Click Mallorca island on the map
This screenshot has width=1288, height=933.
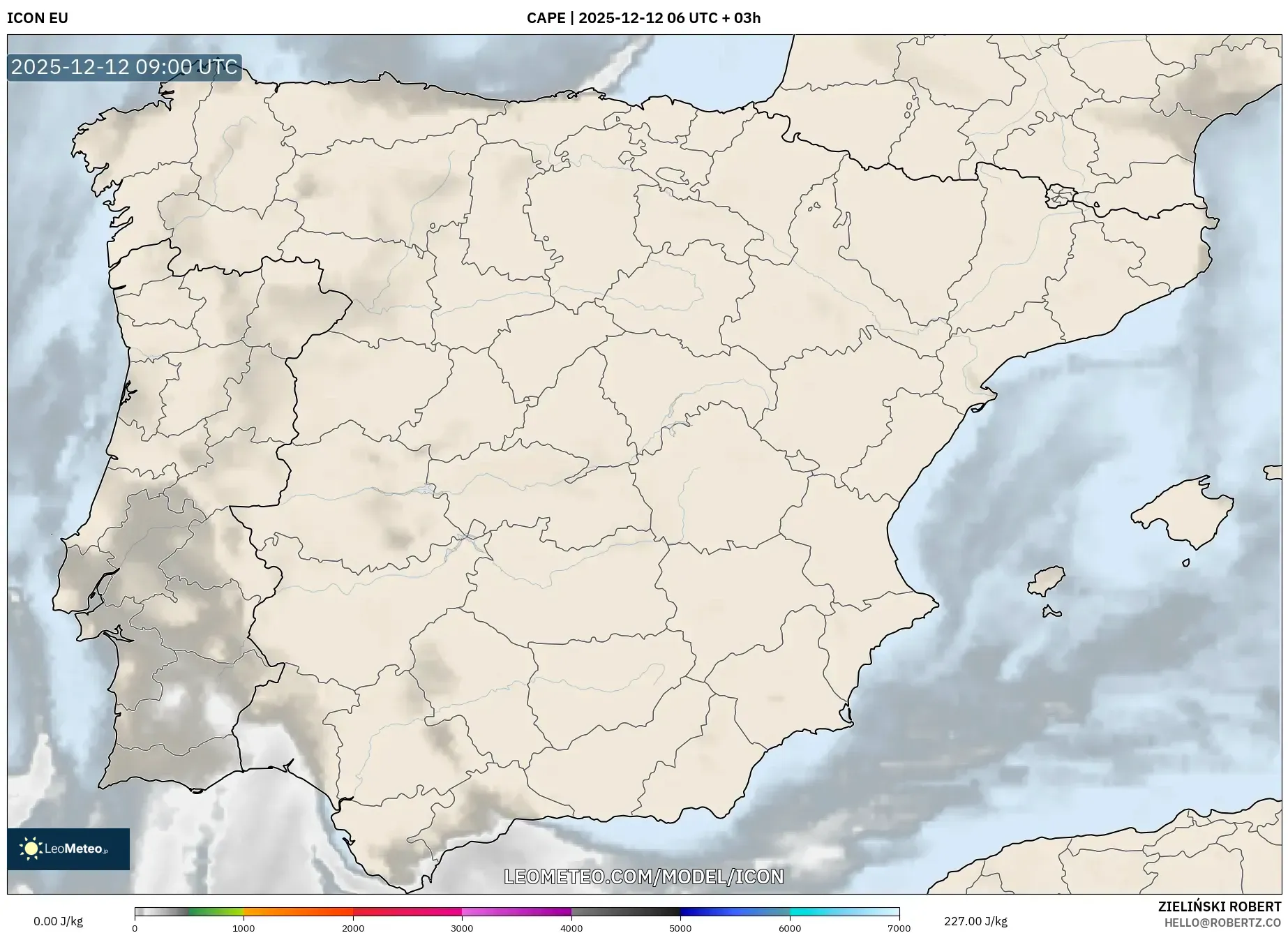pyautogui.click(x=1184, y=514)
